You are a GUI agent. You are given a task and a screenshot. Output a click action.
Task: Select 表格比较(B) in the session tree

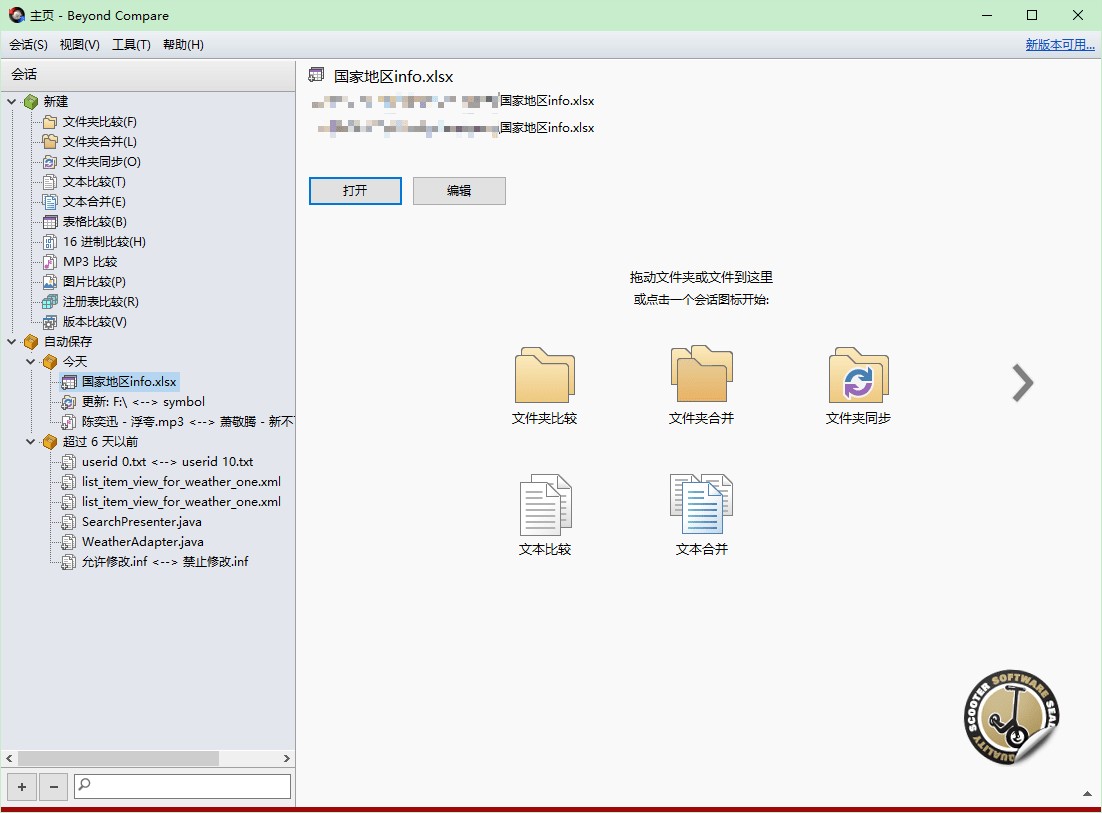click(94, 221)
